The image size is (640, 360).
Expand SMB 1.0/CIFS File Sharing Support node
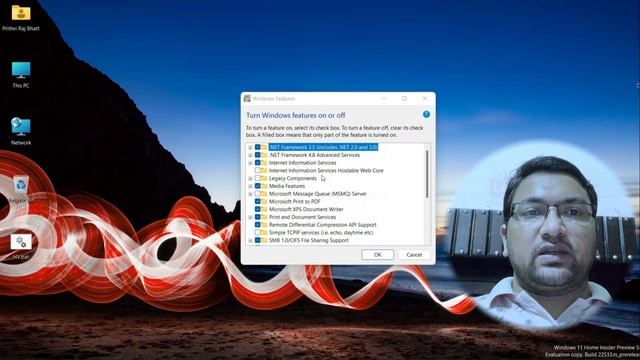coord(250,240)
